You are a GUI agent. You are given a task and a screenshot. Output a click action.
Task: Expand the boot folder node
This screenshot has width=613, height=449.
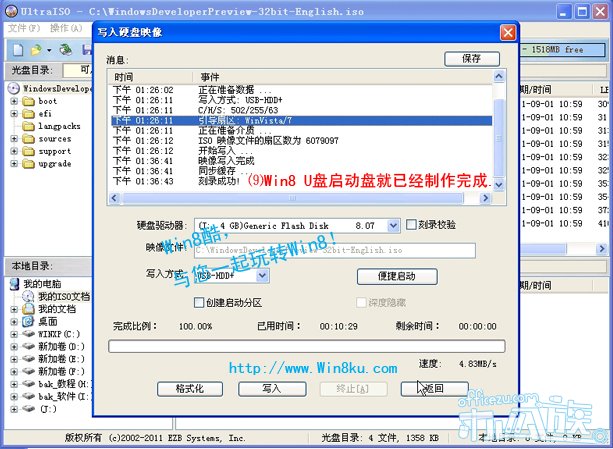[x=14, y=101]
